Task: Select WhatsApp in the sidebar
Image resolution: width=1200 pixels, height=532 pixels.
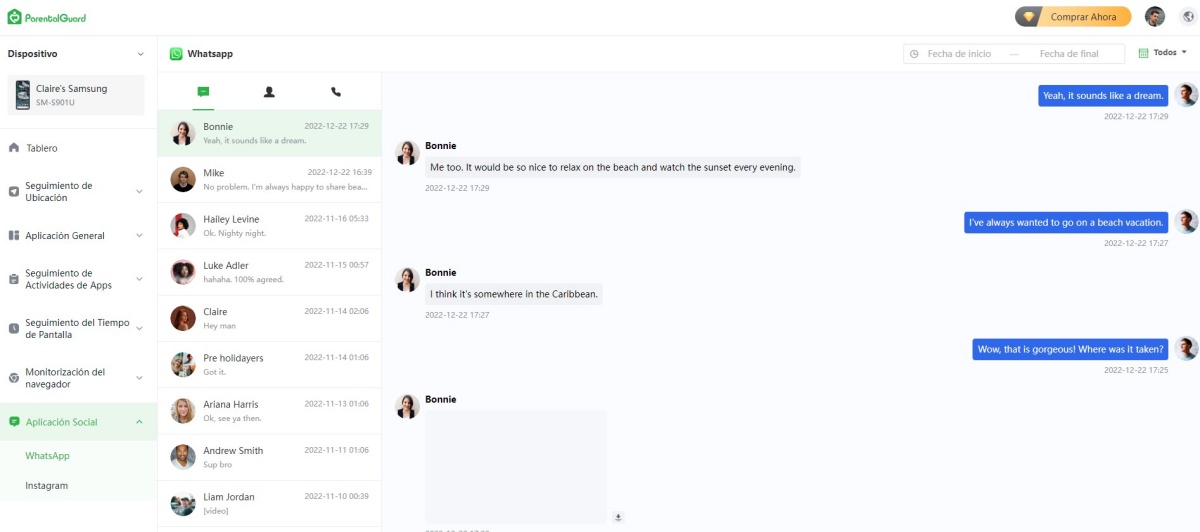Action: click(47, 456)
